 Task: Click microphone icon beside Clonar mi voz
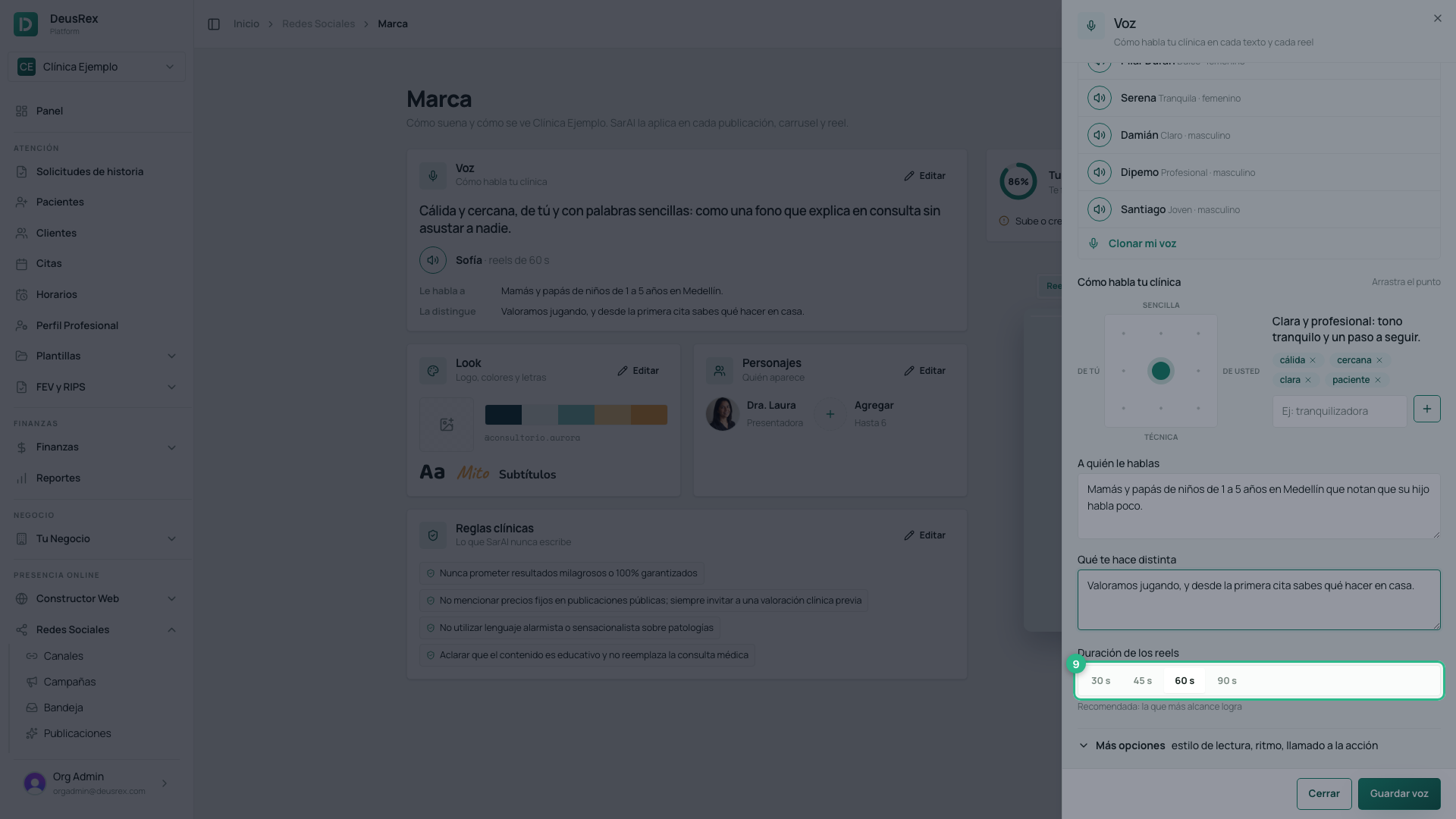click(1094, 243)
